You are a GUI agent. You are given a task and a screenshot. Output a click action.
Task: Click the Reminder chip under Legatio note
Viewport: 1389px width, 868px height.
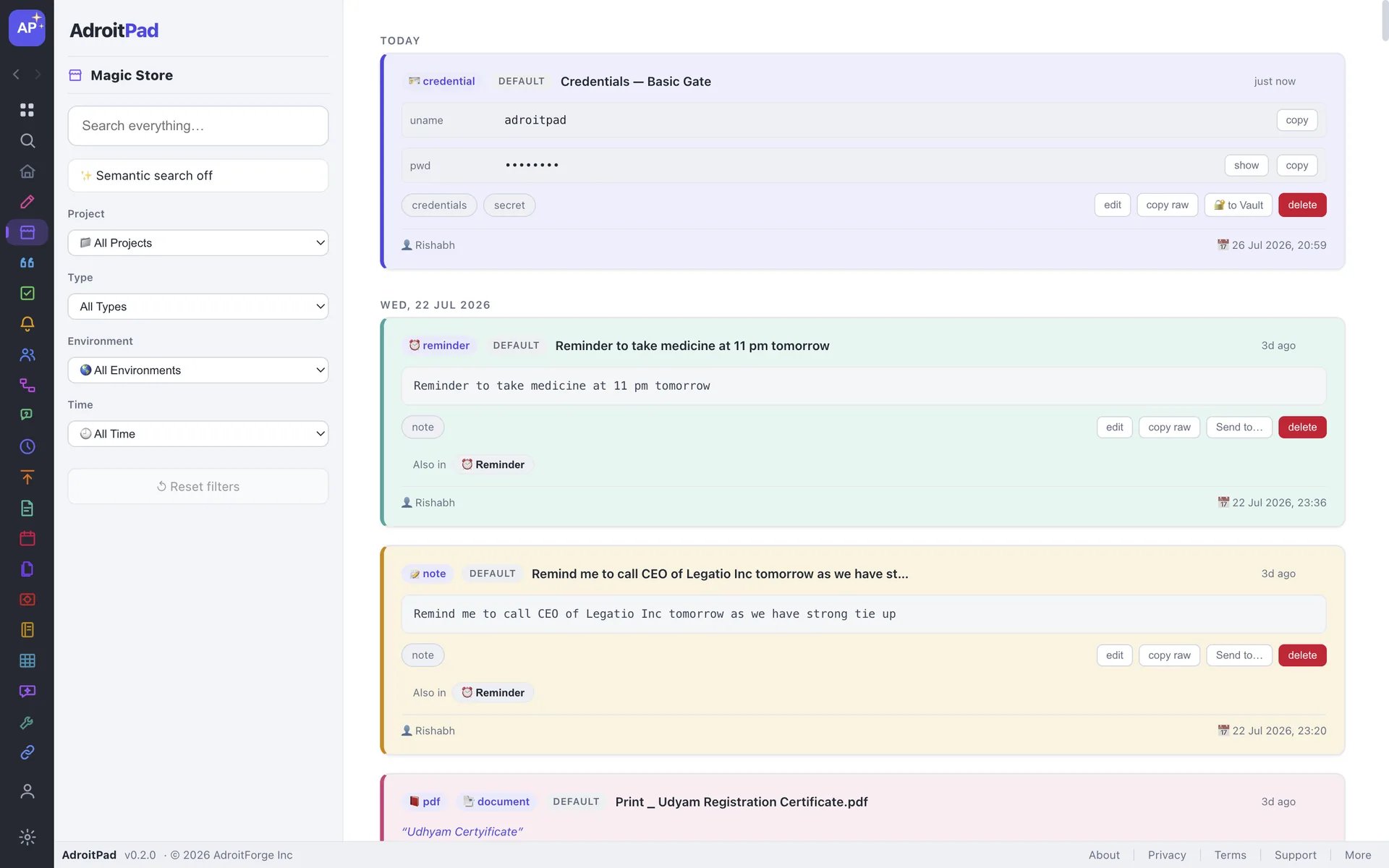[x=493, y=693]
